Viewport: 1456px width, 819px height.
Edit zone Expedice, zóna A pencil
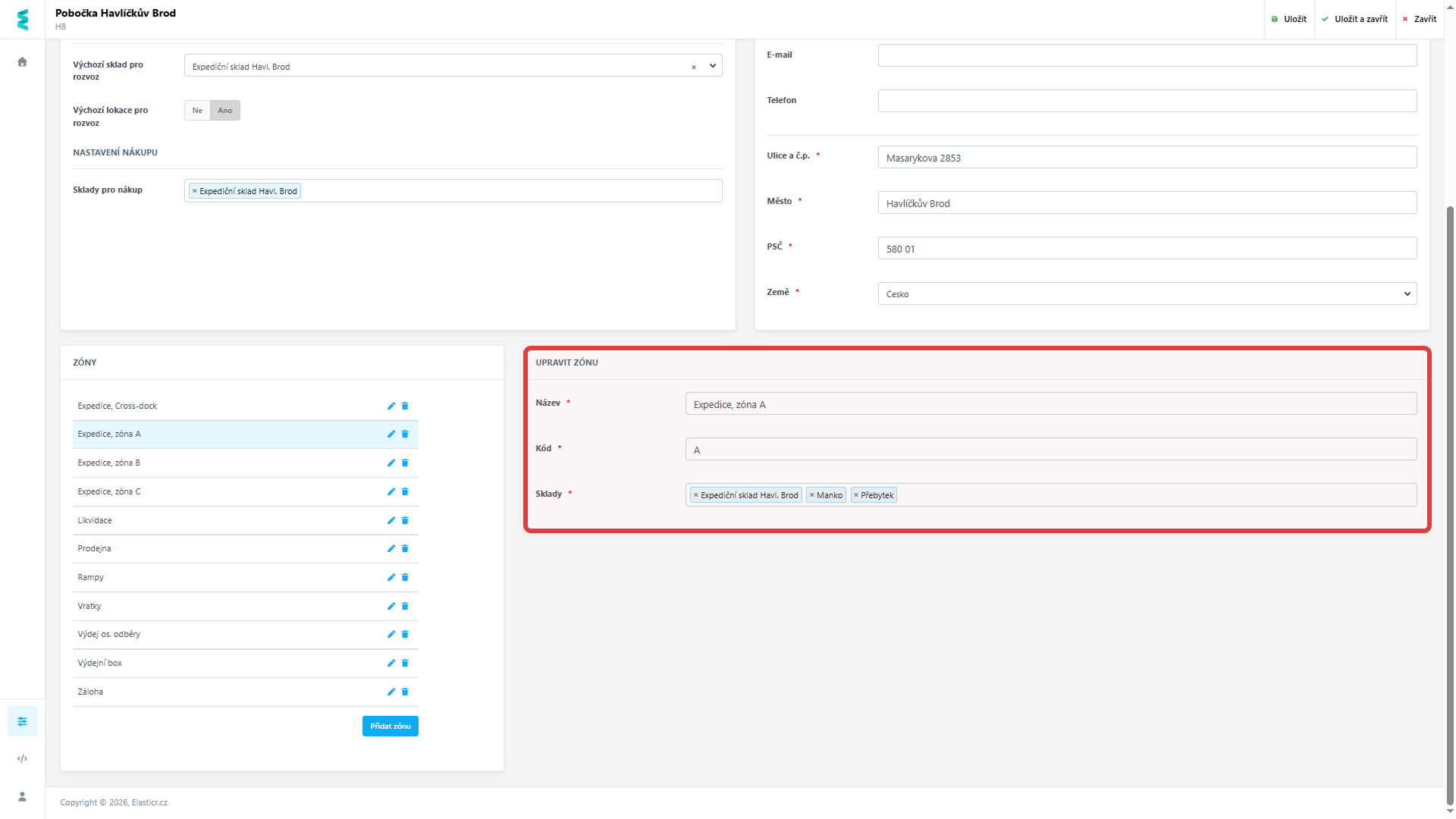tap(391, 434)
